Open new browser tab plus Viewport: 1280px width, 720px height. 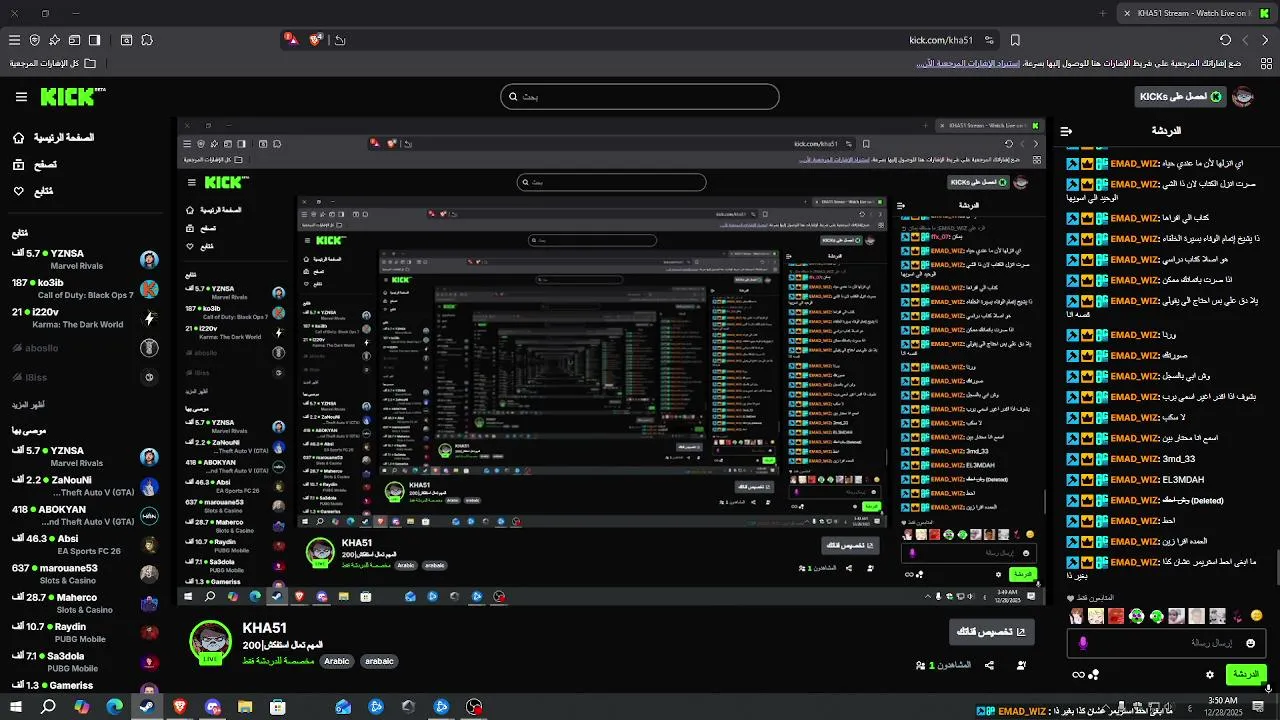[x=1103, y=13]
